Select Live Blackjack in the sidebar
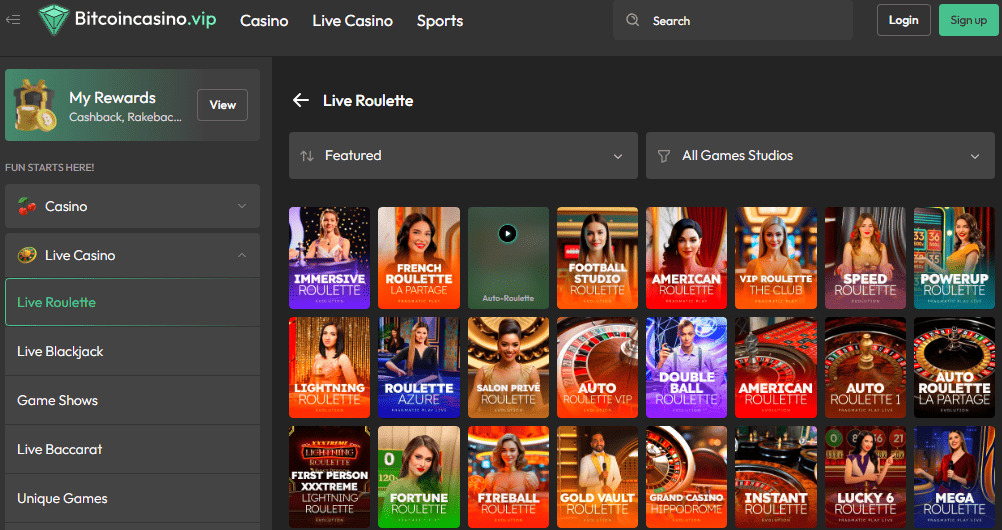The width and height of the screenshot is (1002, 530). [60, 351]
